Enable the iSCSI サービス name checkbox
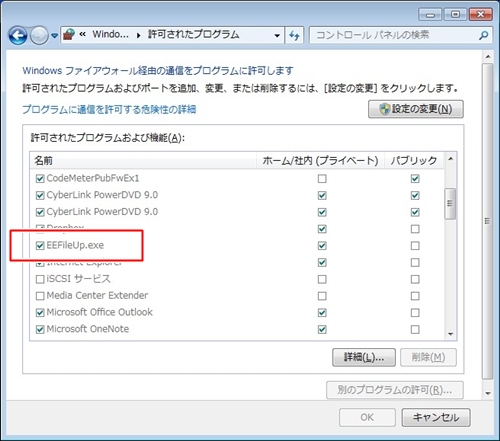 pyautogui.click(x=40, y=279)
